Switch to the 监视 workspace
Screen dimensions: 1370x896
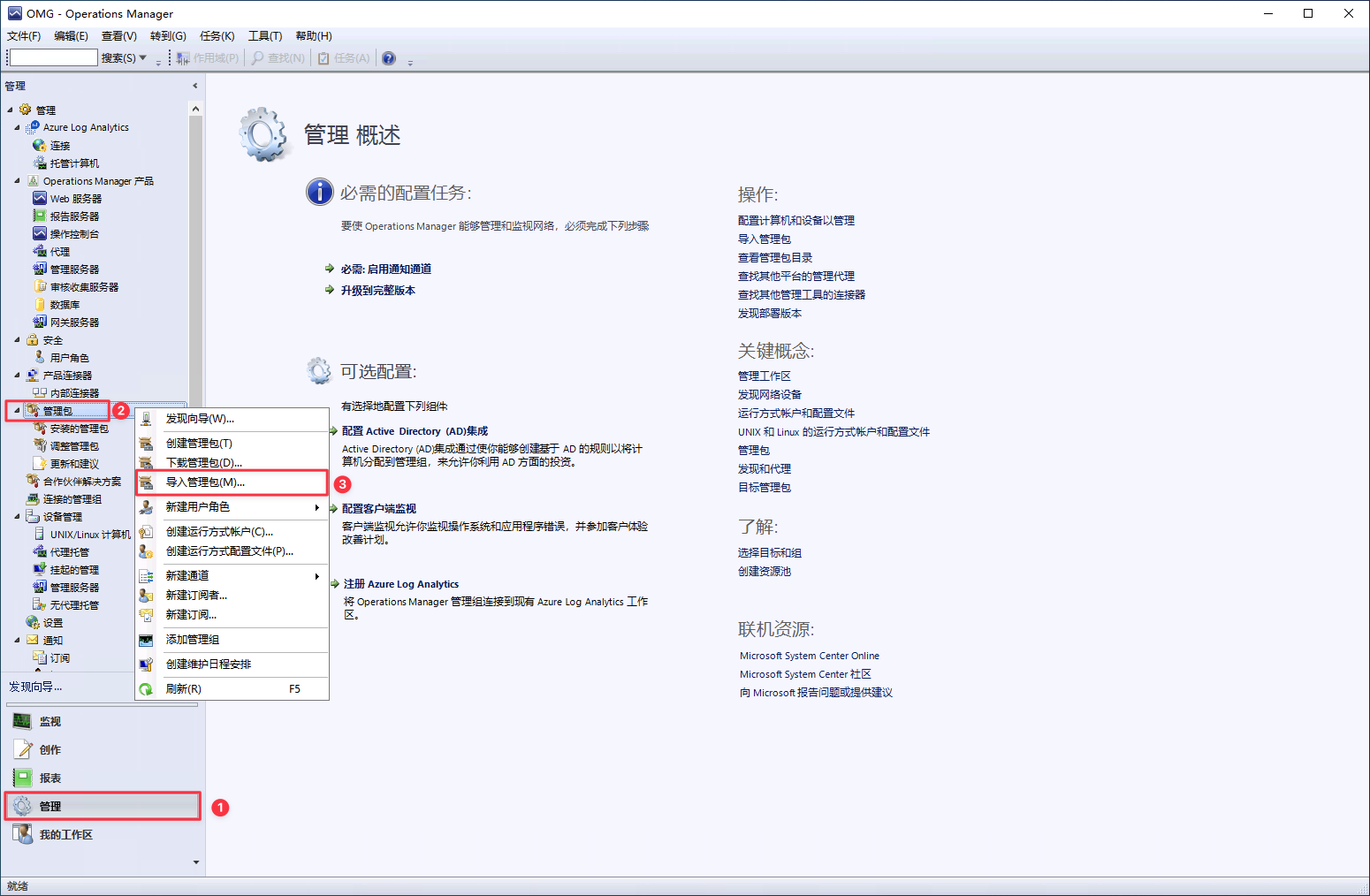click(x=49, y=720)
